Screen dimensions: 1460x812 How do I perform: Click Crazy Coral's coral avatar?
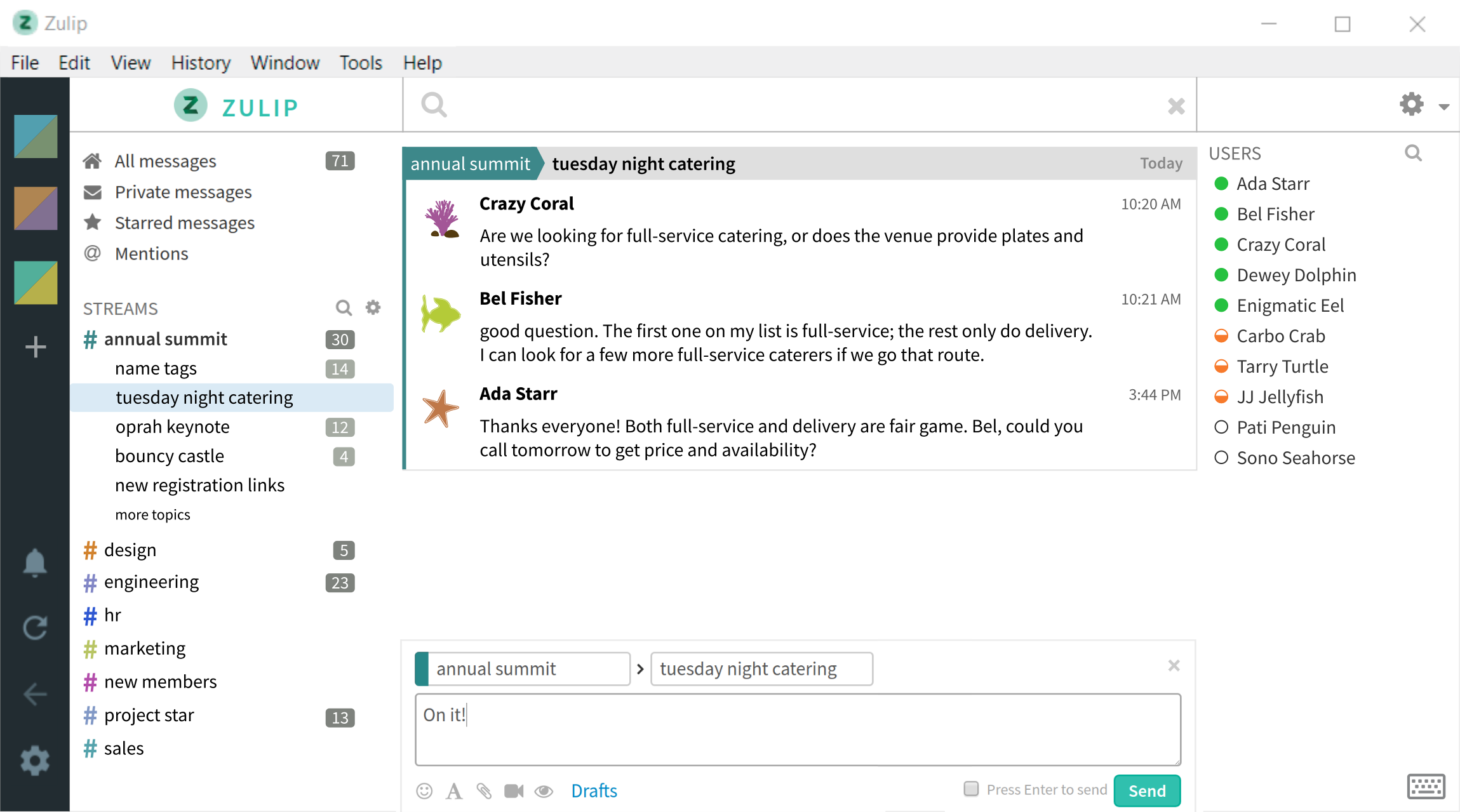(x=441, y=219)
